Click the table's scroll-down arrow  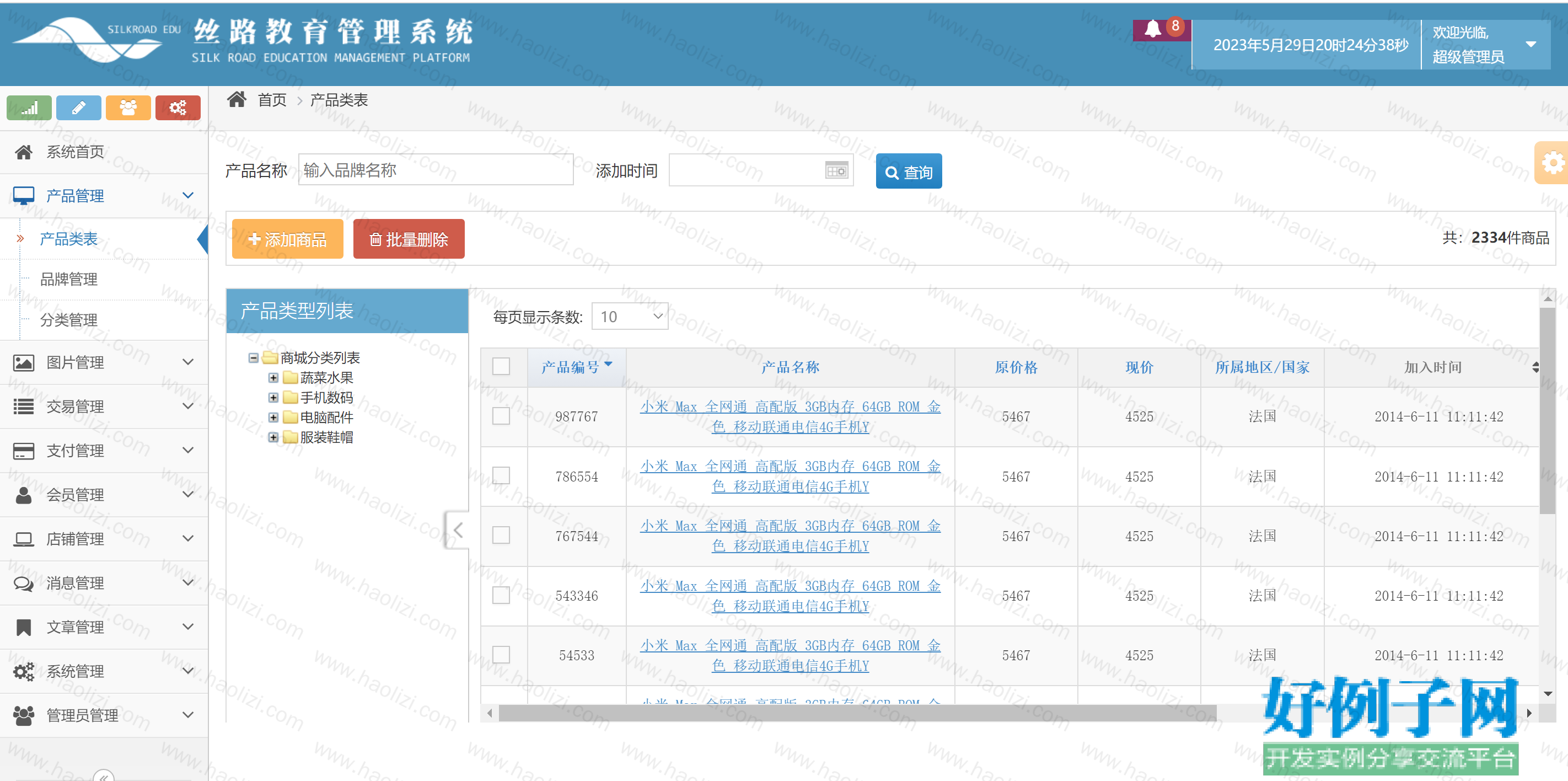[1547, 694]
